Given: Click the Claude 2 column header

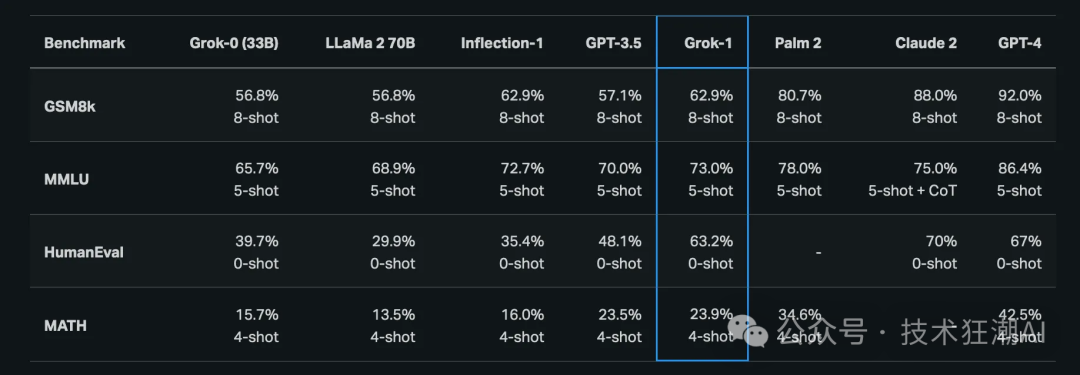Looking at the screenshot, I should point(926,43).
